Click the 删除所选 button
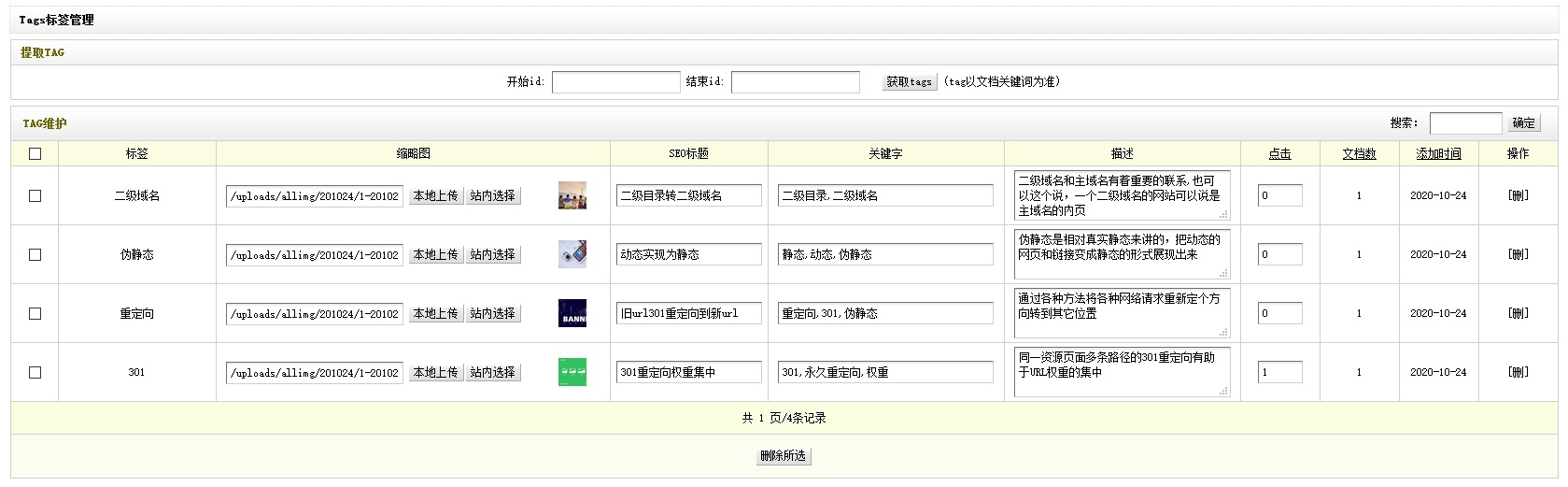Image resolution: width=1568 pixels, height=487 pixels. click(x=783, y=456)
